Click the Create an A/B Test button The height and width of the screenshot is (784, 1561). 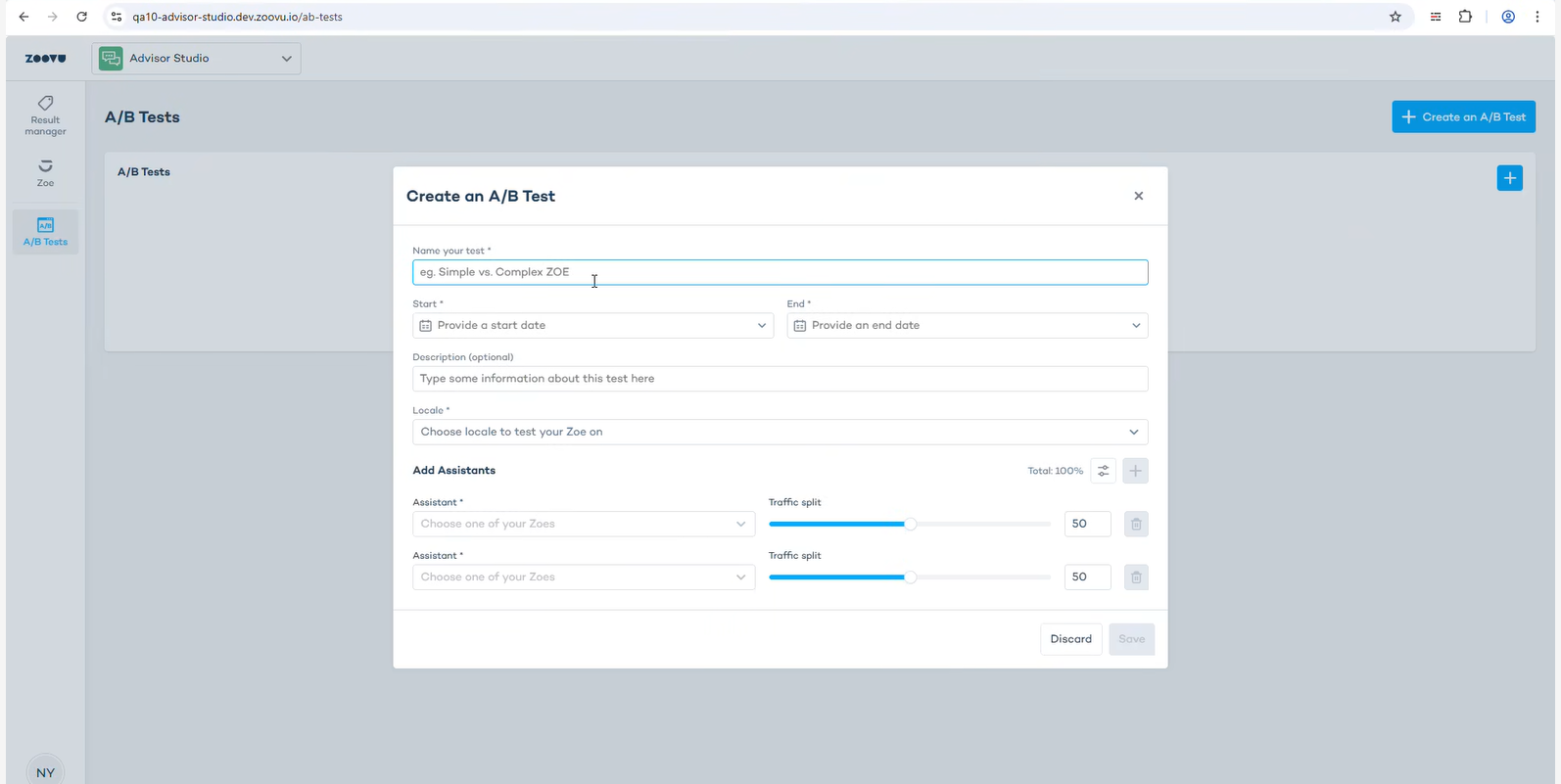(x=1463, y=116)
